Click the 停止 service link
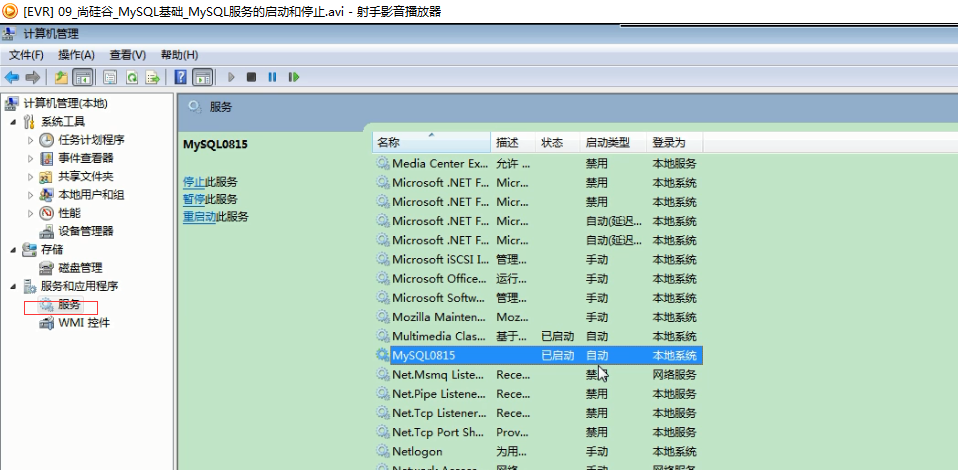 click(x=194, y=182)
